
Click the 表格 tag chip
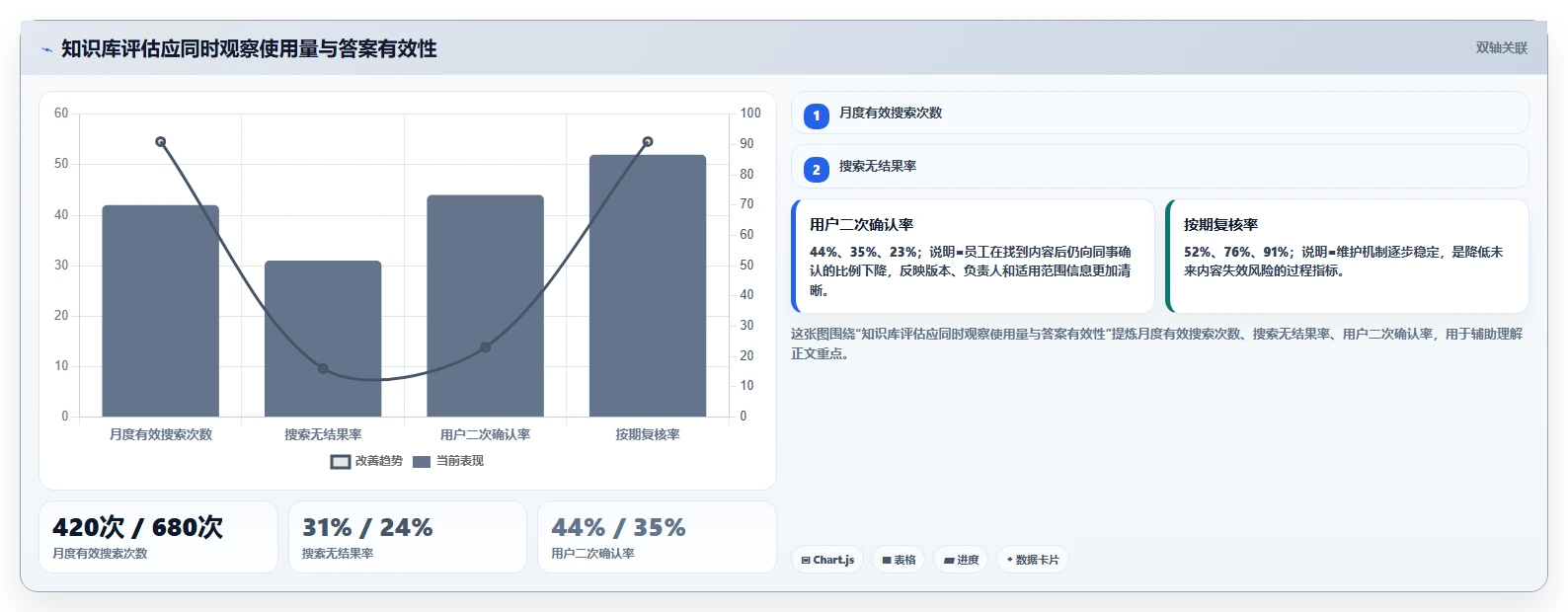click(x=899, y=560)
